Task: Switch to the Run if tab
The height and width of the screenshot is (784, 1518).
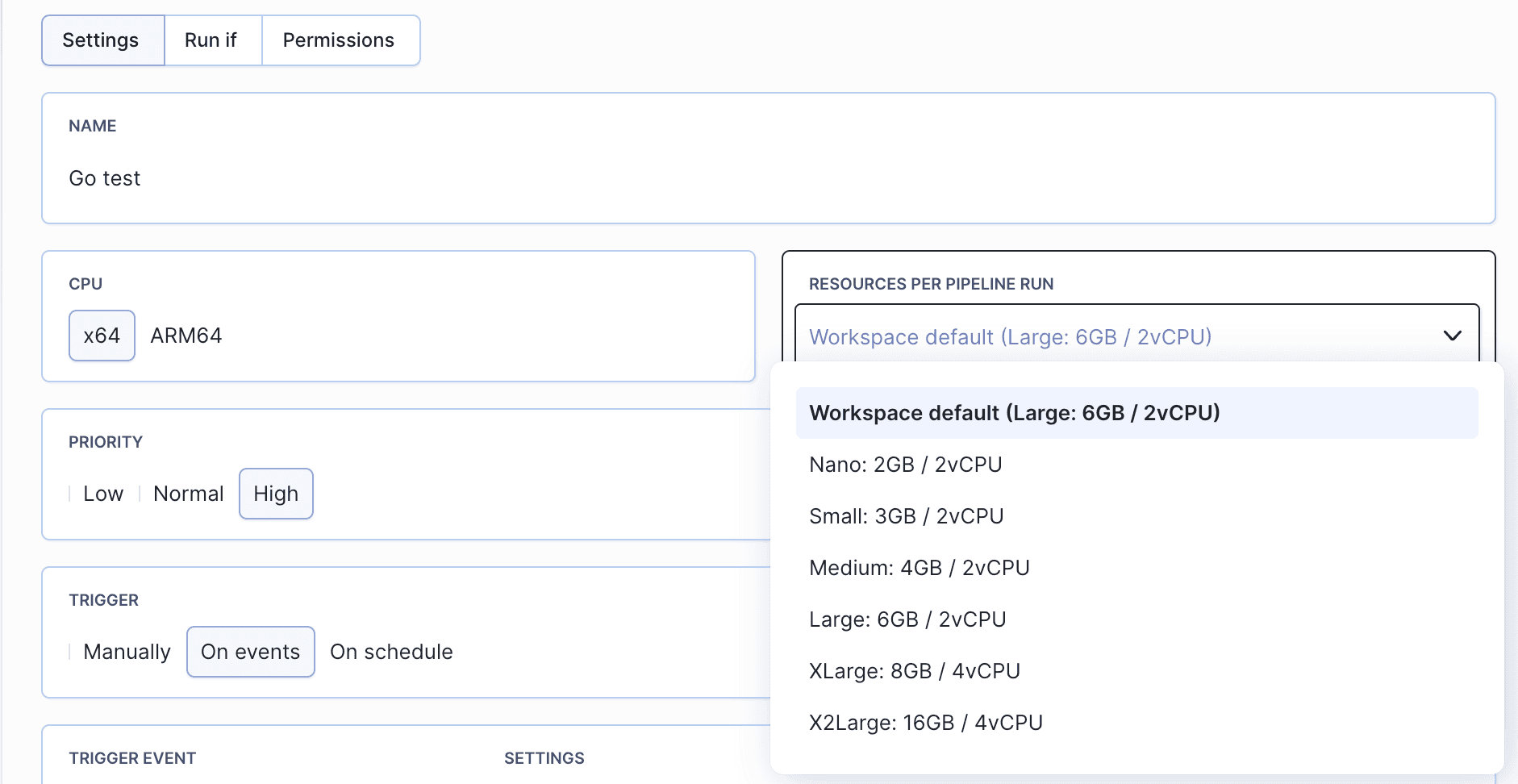Action: (x=211, y=40)
